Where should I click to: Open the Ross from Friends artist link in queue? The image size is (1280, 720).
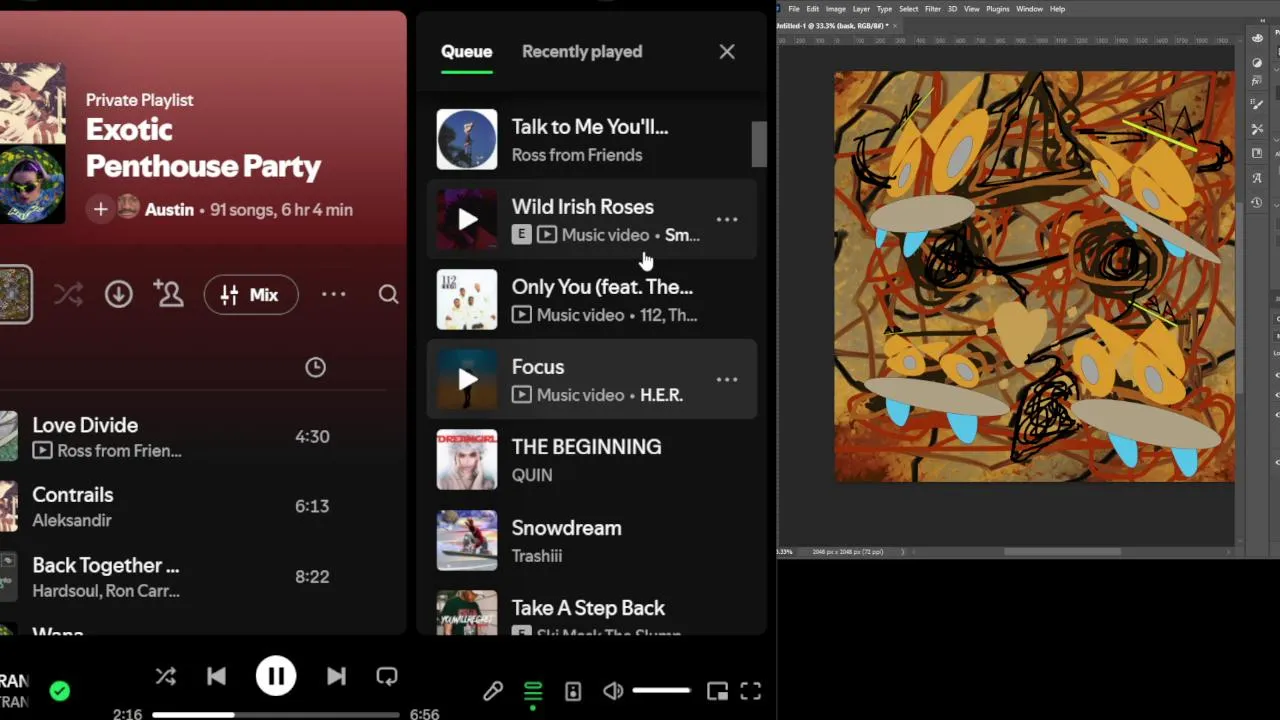(x=577, y=155)
